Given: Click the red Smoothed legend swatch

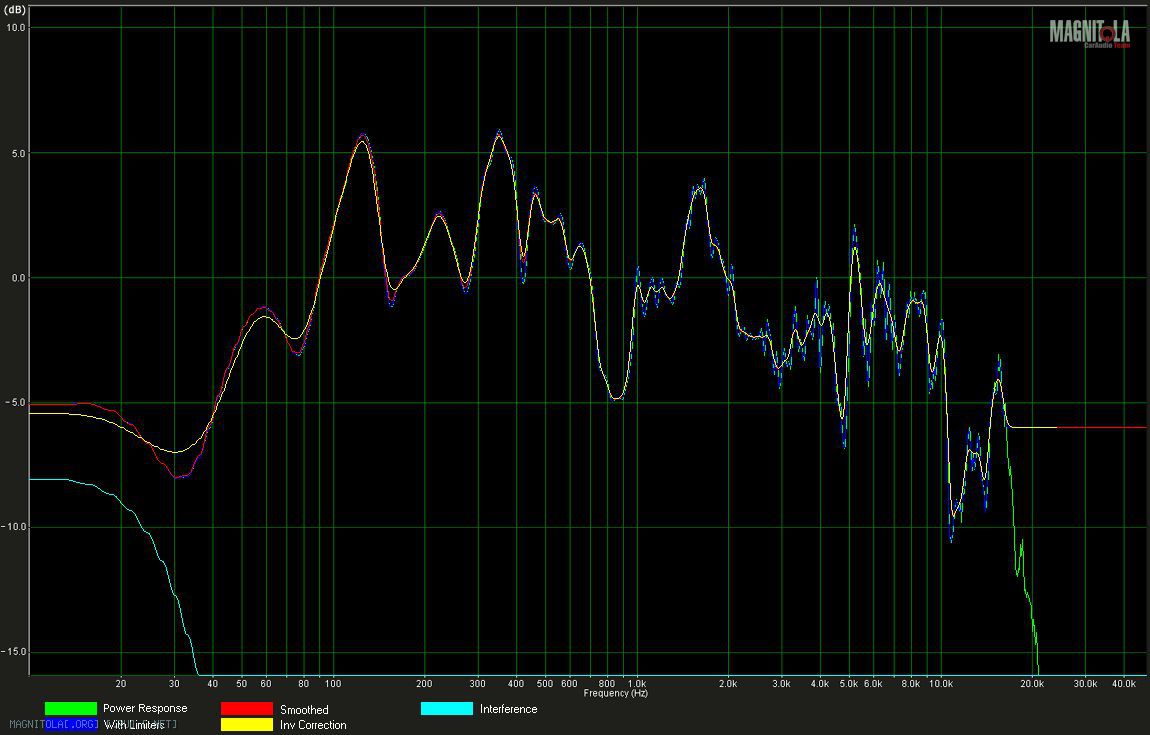Looking at the screenshot, I should coord(246,709).
